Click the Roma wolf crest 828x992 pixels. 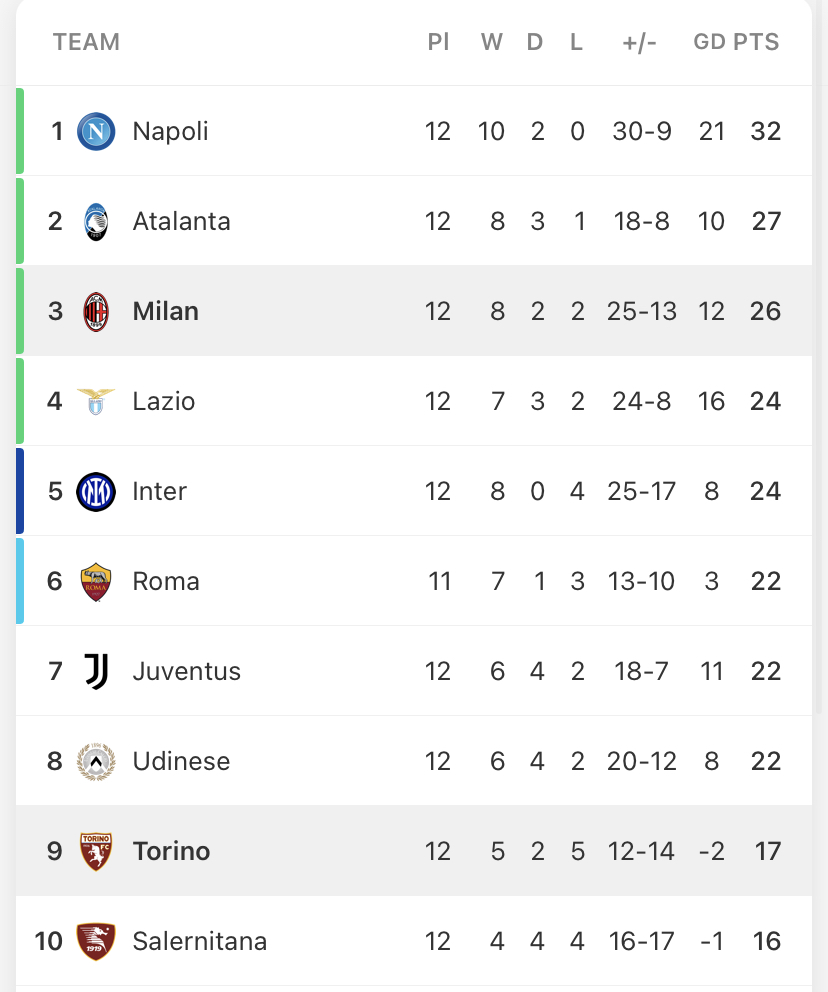(x=96, y=582)
